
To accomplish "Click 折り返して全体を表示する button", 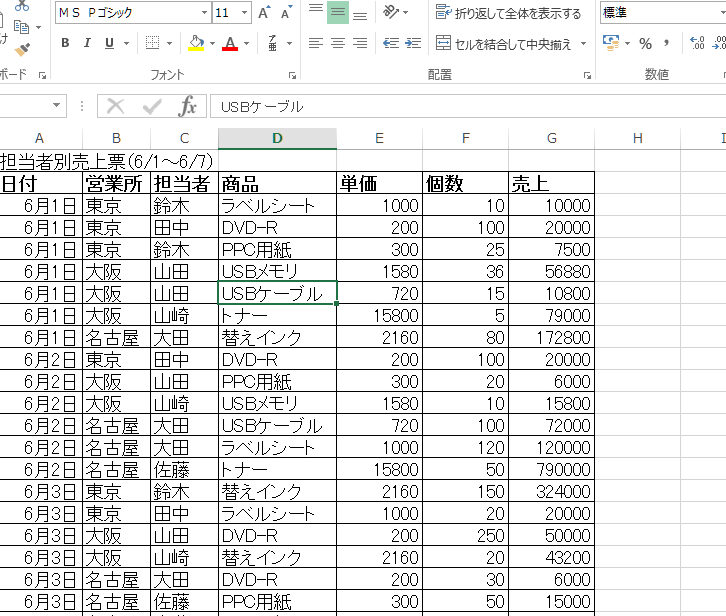I will 509,13.
